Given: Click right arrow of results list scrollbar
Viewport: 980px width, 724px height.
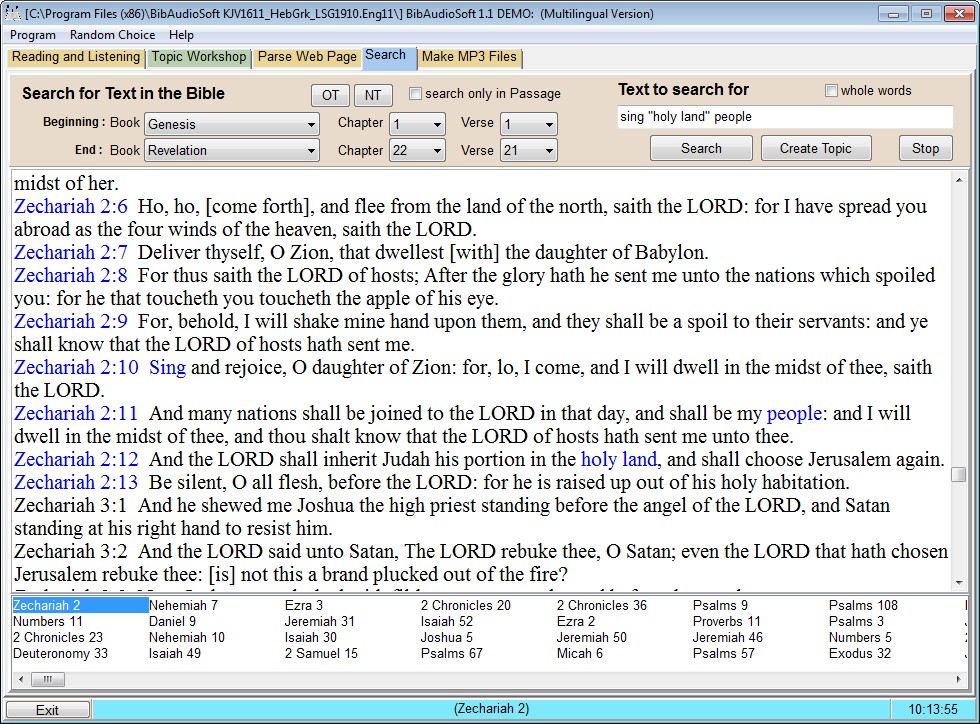Looking at the screenshot, I should [x=959, y=679].
